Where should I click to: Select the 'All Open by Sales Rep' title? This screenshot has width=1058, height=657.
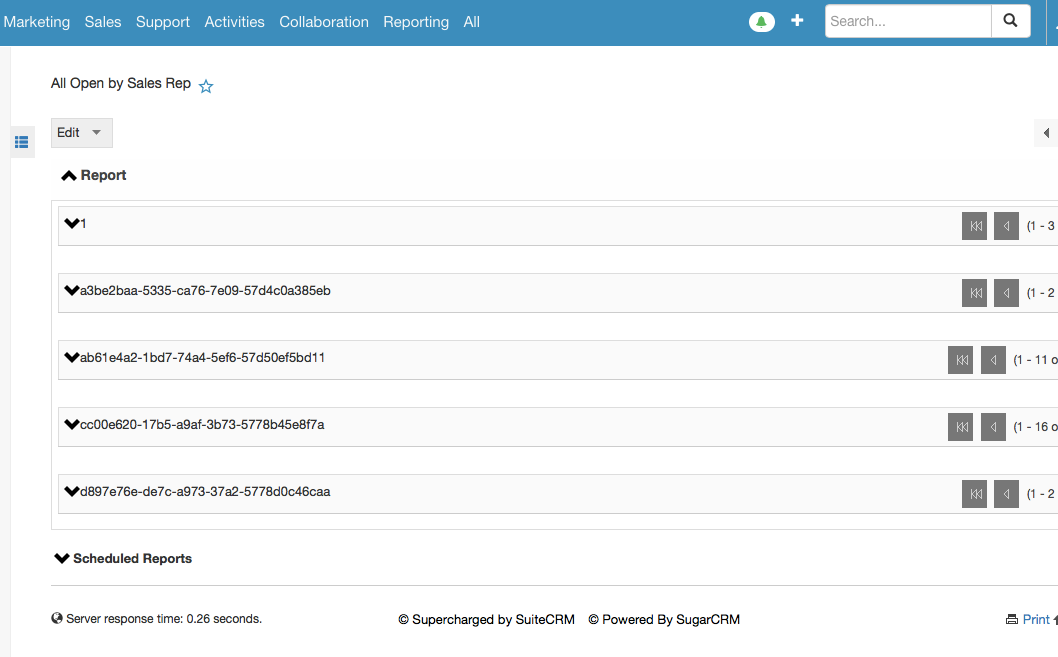(x=121, y=83)
